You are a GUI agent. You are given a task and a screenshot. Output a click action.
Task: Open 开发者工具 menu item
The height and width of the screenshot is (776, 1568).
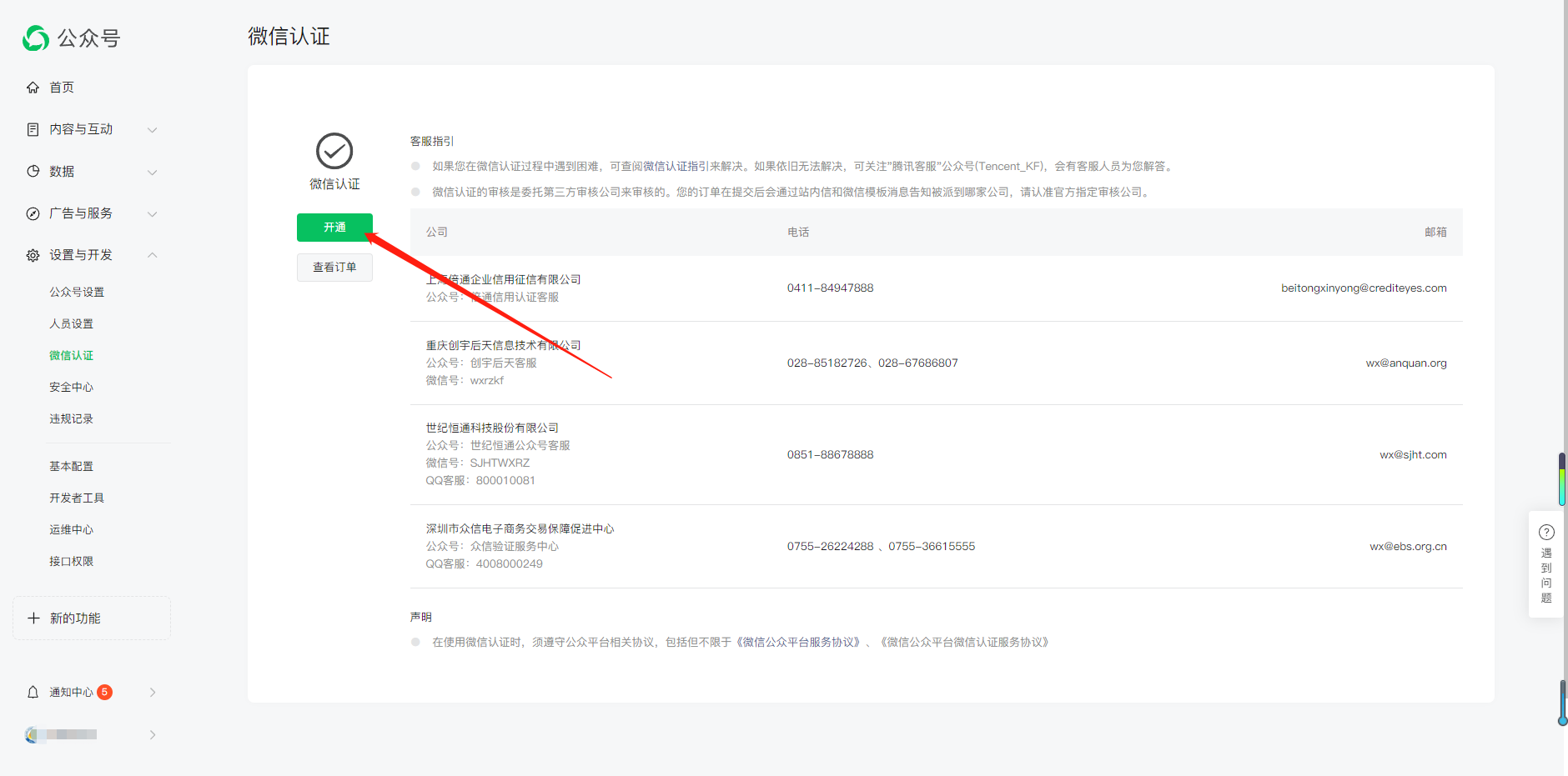point(77,498)
